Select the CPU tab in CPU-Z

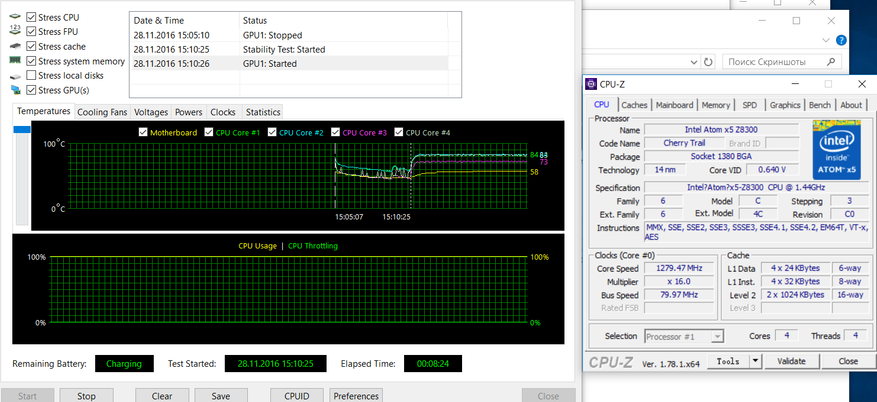pyautogui.click(x=602, y=105)
